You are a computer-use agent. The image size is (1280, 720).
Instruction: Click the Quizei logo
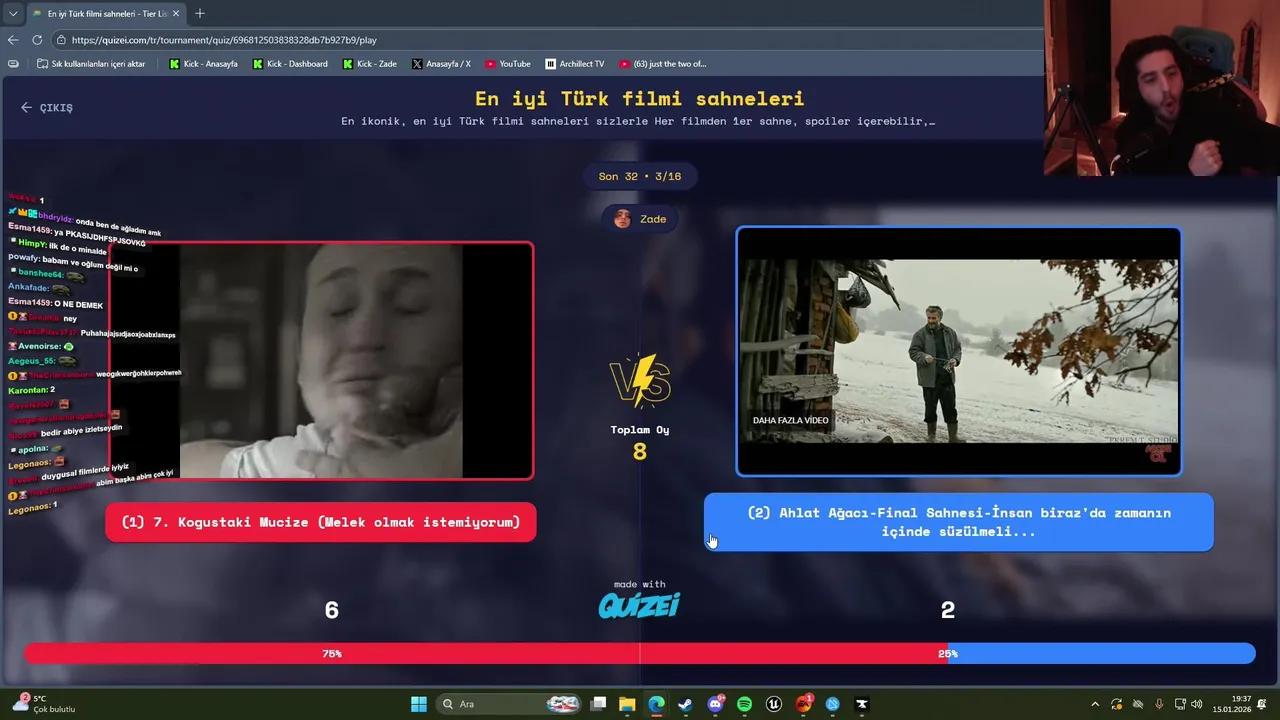639,605
